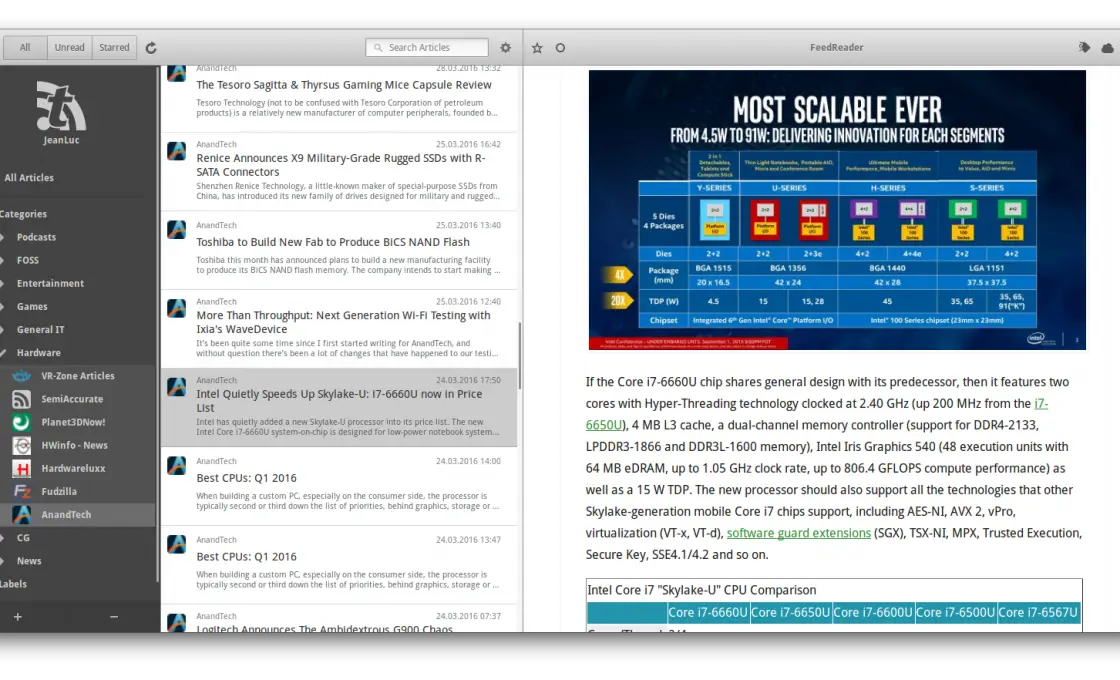Select Intel Quietly Speeds Up Skylake-U article
1120x680 pixels.
coord(340,407)
